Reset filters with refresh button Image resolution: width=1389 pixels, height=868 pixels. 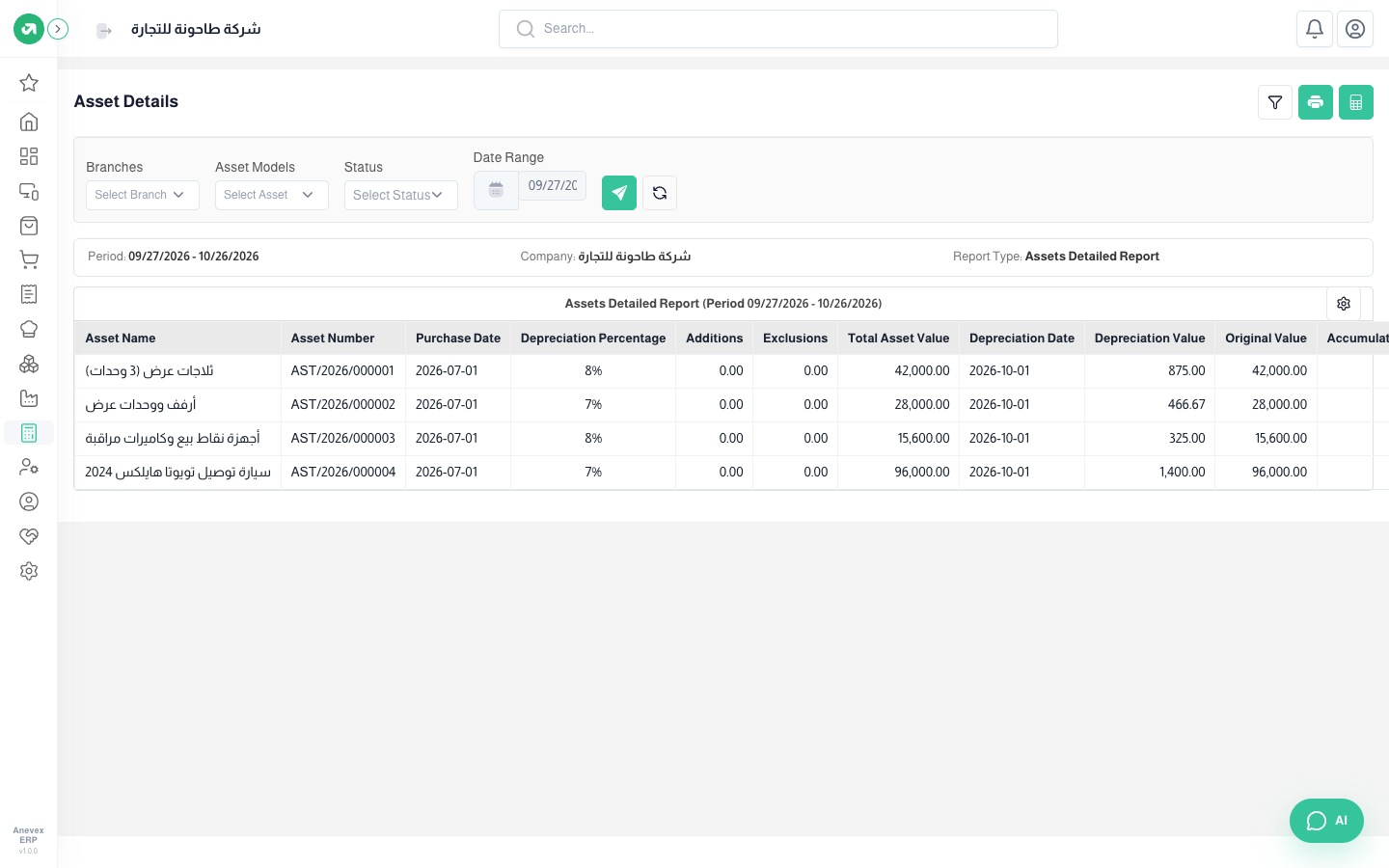(660, 193)
